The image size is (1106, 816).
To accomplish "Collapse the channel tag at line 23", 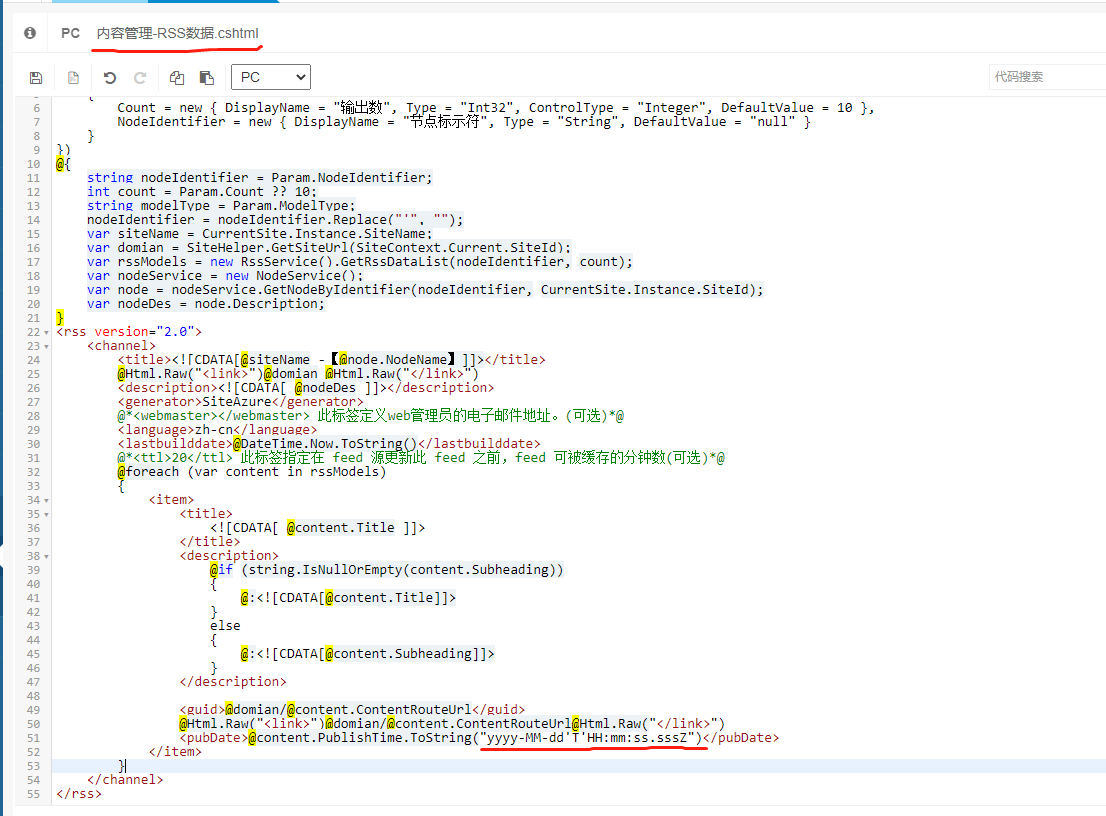I will pyautogui.click(x=49, y=346).
